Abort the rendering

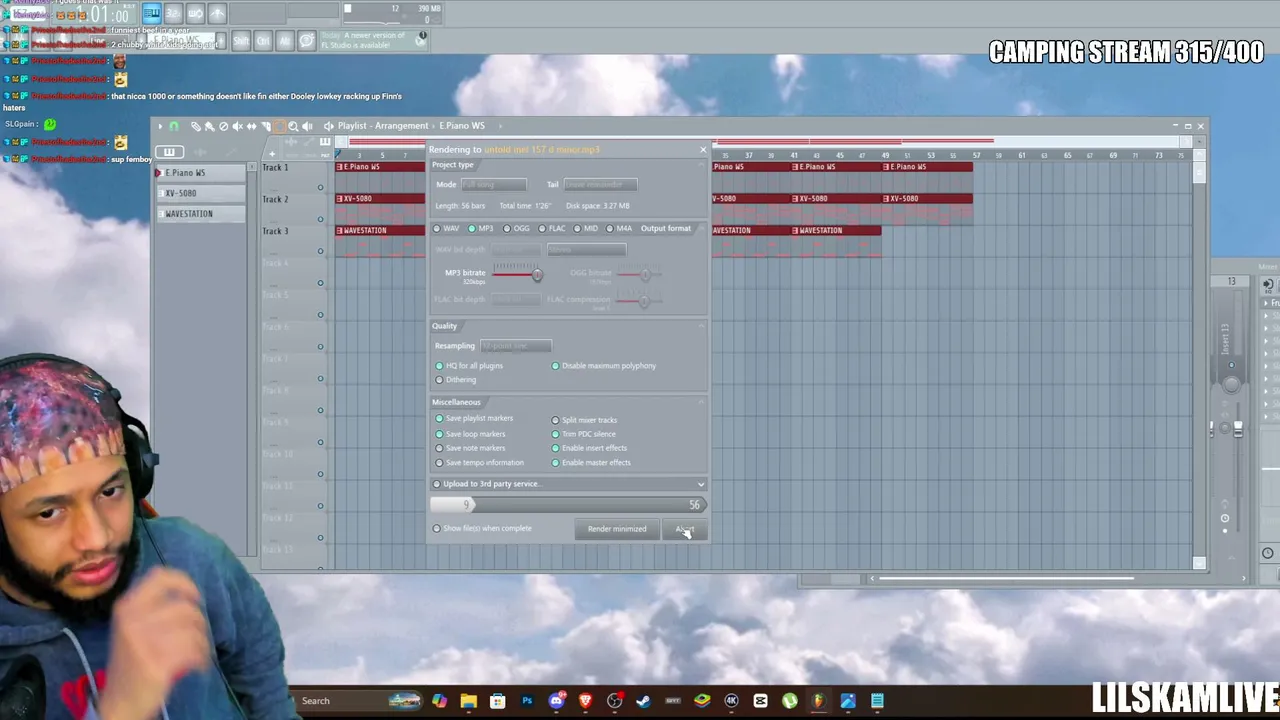click(684, 529)
